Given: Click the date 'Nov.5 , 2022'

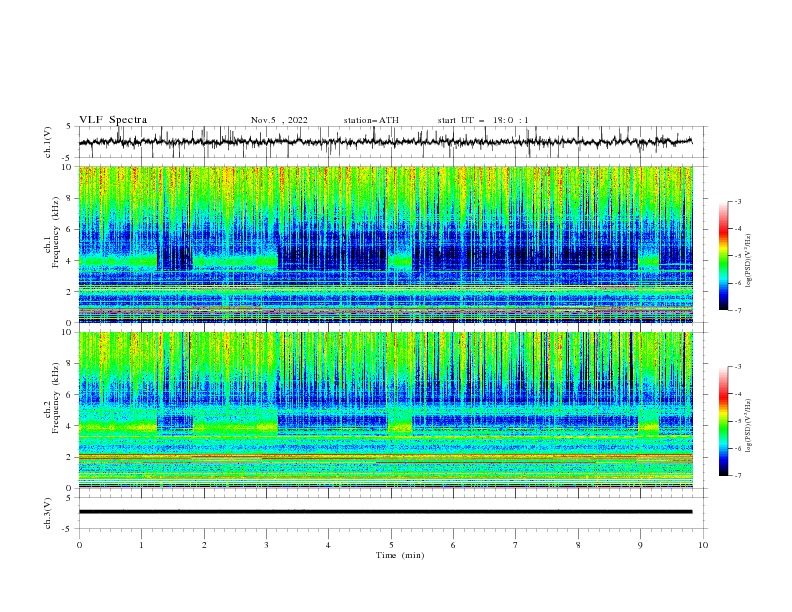Looking at the screenshot, I should [x=279, y=120].
